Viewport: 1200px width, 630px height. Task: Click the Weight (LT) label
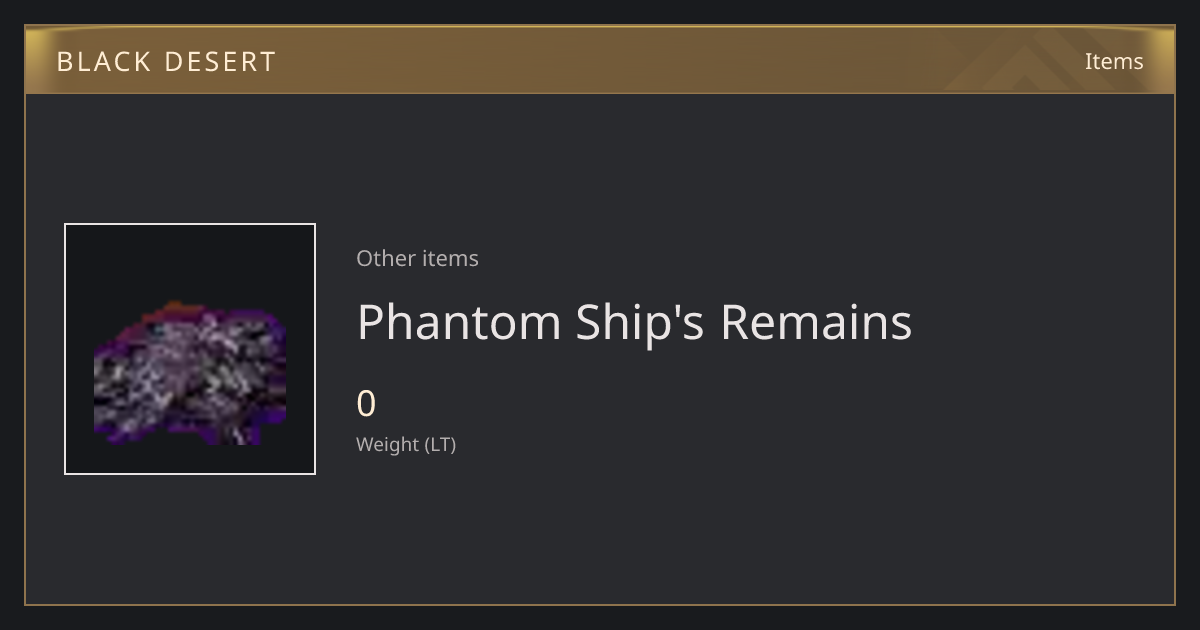tap(406, 444)
